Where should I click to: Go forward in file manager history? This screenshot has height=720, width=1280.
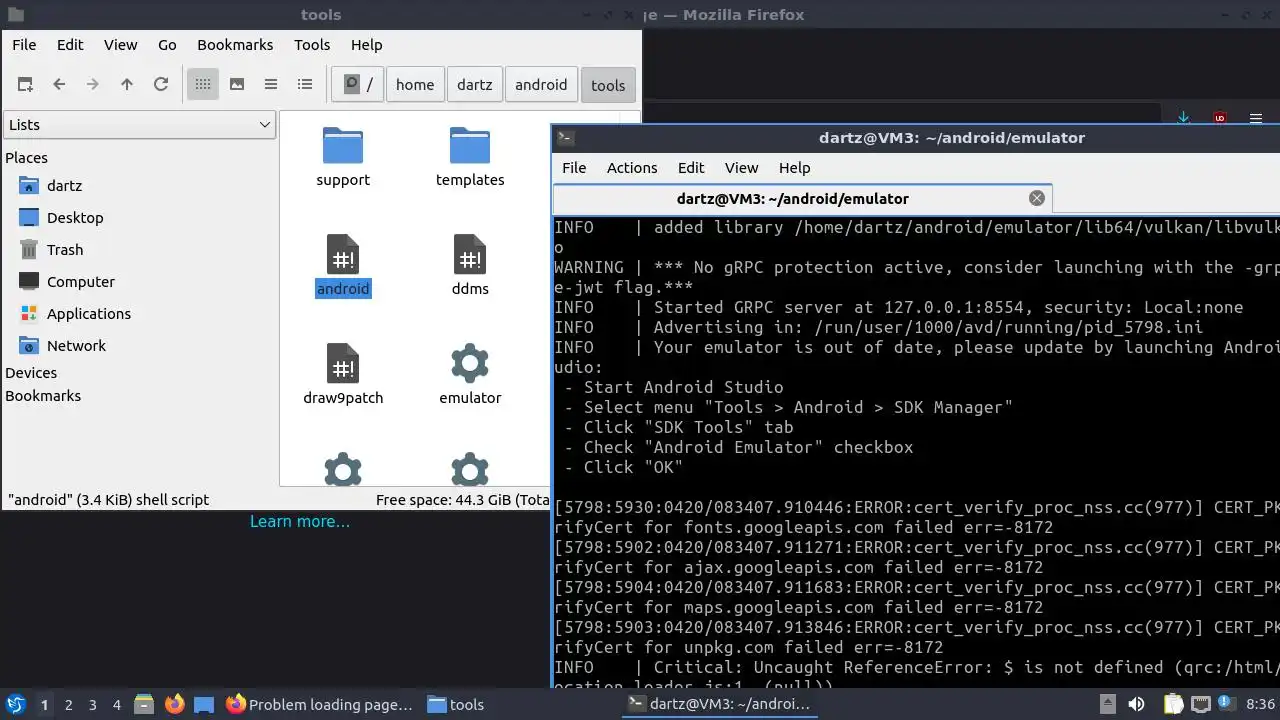(x=93, y=85)
